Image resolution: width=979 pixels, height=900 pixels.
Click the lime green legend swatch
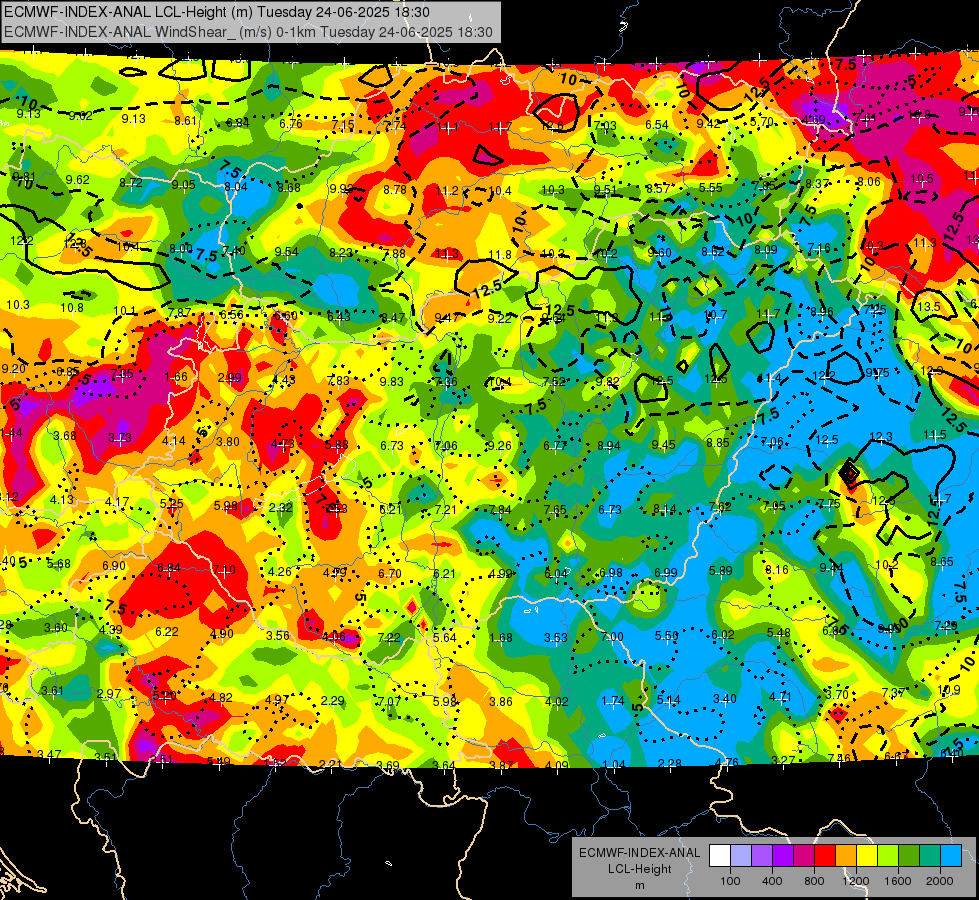[x=888, y=856]
